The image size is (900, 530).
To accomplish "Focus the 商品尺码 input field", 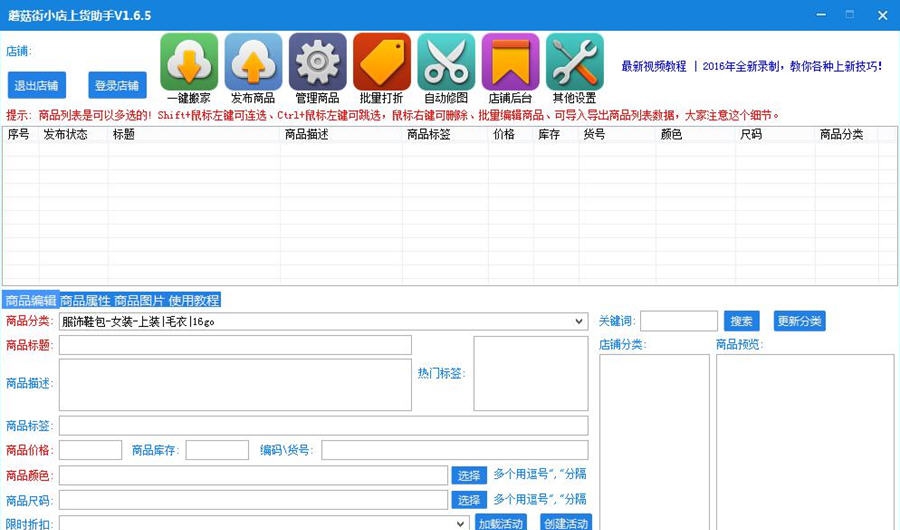I will 253,500.
